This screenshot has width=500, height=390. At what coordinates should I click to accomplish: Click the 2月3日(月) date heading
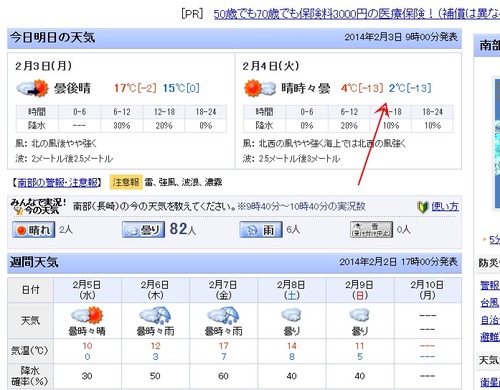pyautogui.click(x=43, y=66)
